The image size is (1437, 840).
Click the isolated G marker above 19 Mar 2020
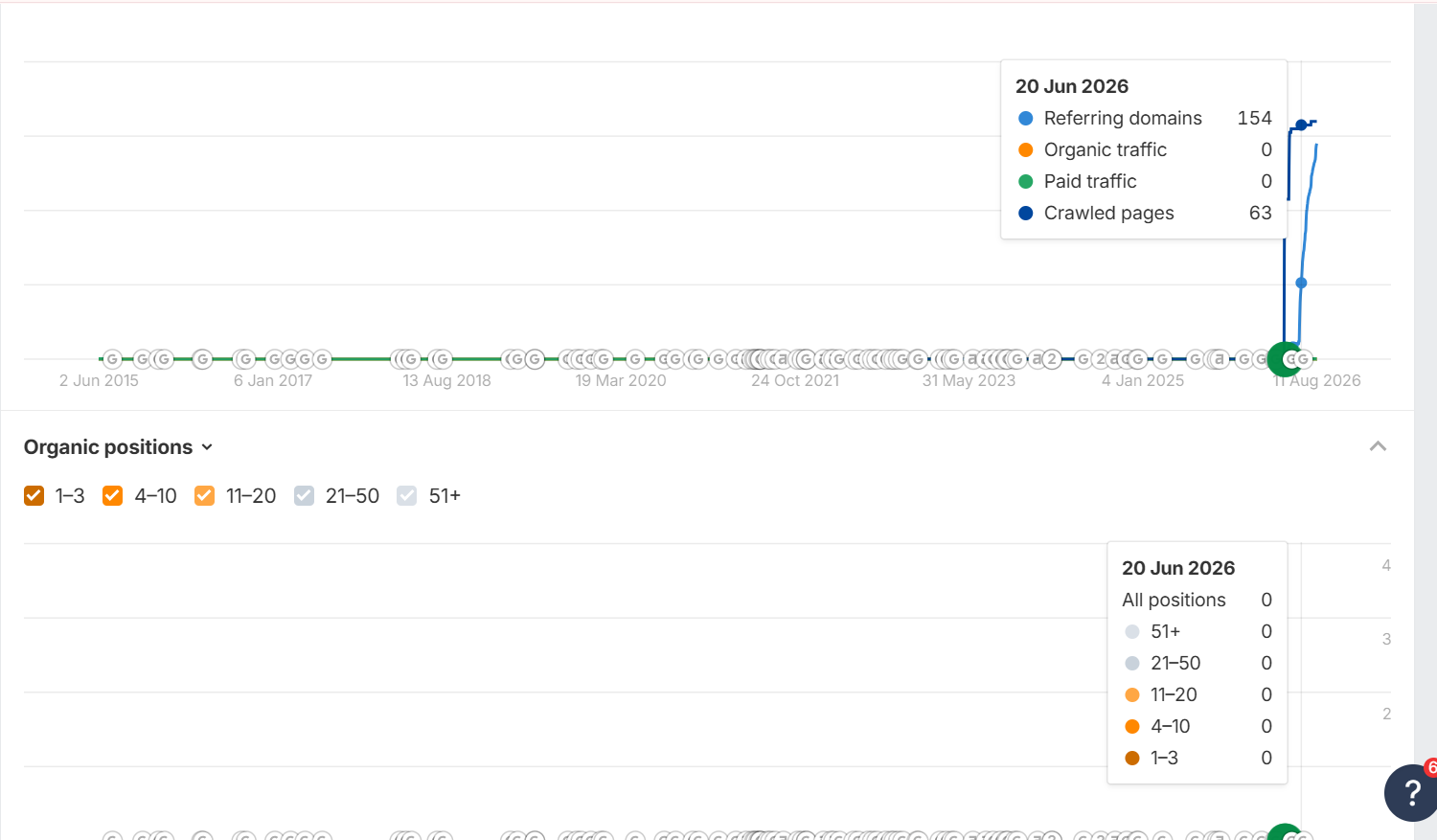coord(635,359)
